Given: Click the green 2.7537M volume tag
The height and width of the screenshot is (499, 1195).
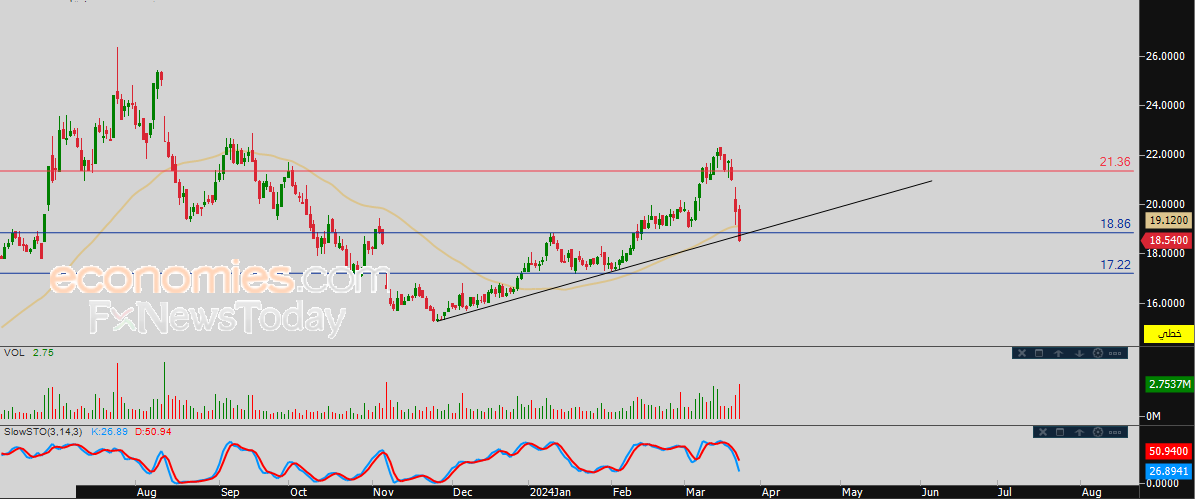Looking at the screenshot, I should tap(1168, 385).
